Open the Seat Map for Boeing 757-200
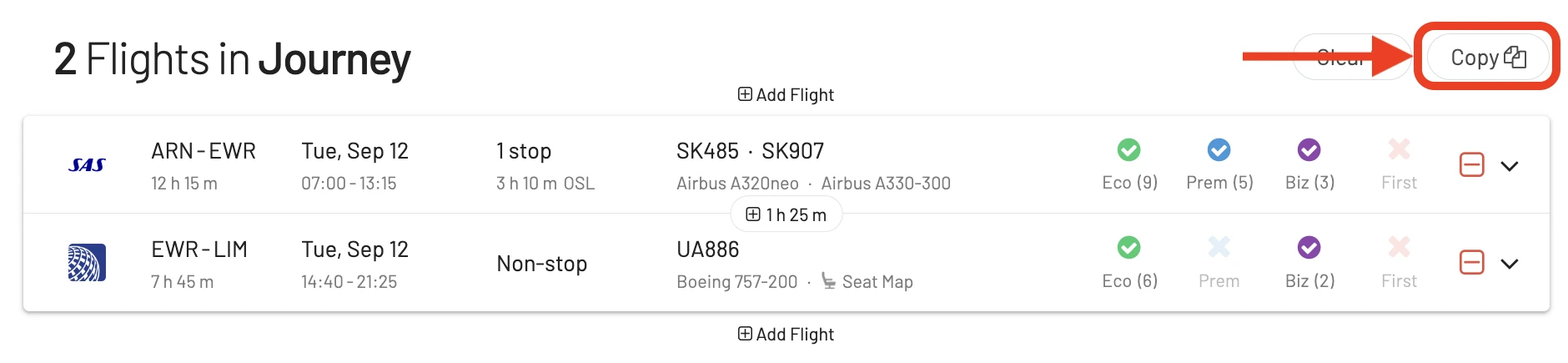This screenshot has height=363, width=1568. [867, 281]
